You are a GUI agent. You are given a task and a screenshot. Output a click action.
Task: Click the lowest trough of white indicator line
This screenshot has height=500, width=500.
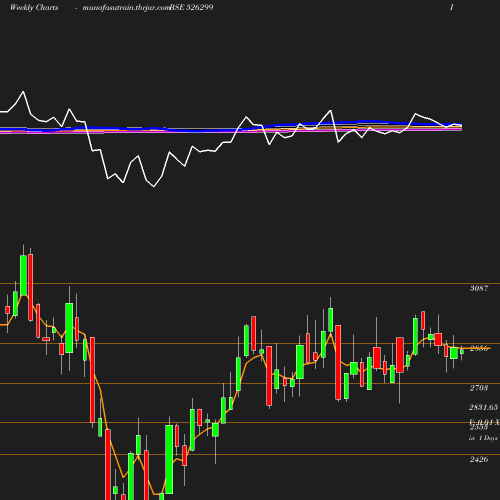154,186
